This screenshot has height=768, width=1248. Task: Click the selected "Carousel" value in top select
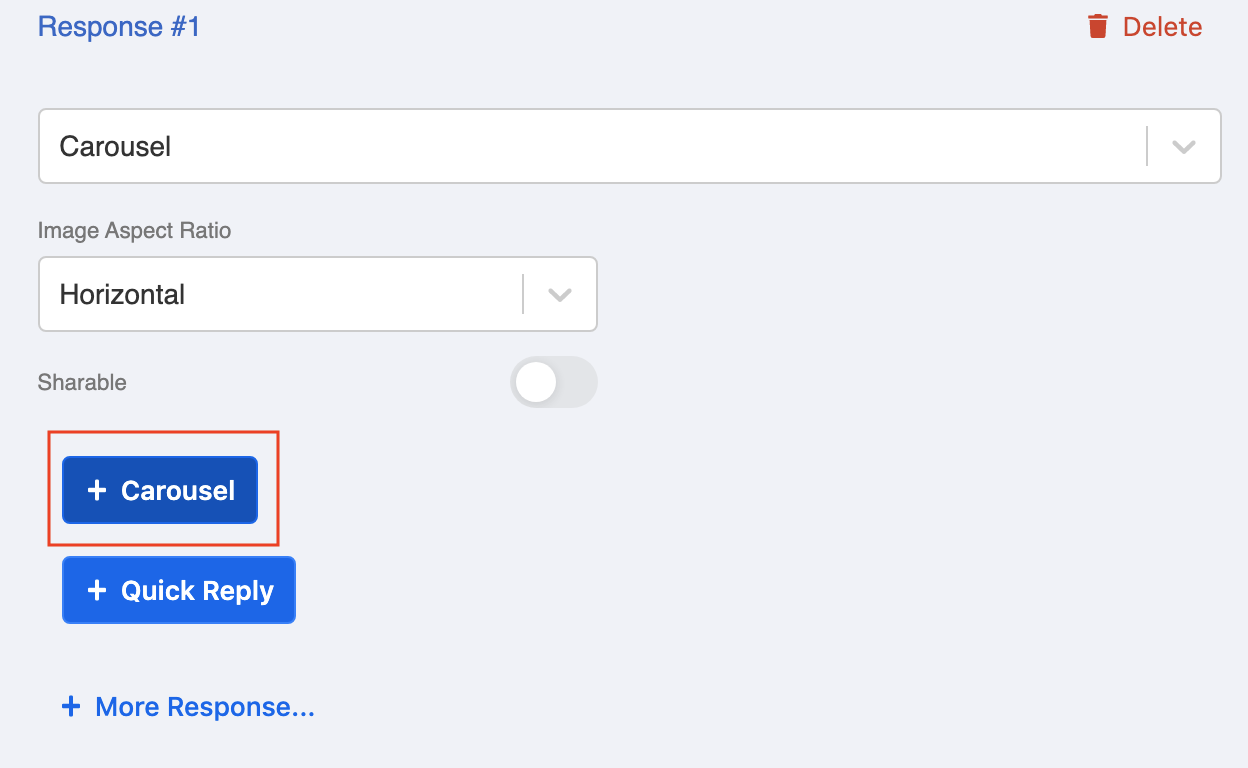click(115, 146)
